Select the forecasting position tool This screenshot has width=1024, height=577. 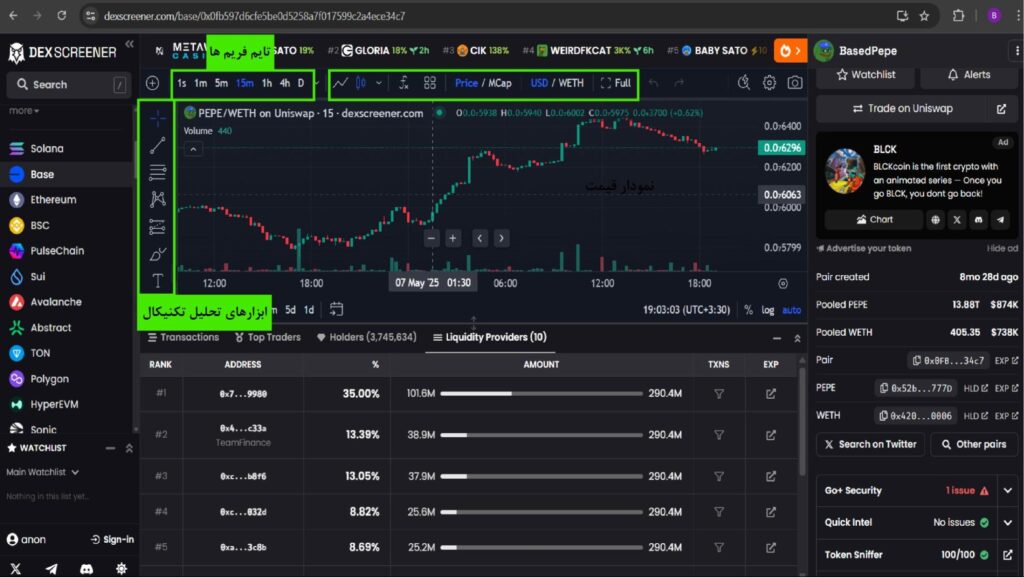[x=157, y=226]
